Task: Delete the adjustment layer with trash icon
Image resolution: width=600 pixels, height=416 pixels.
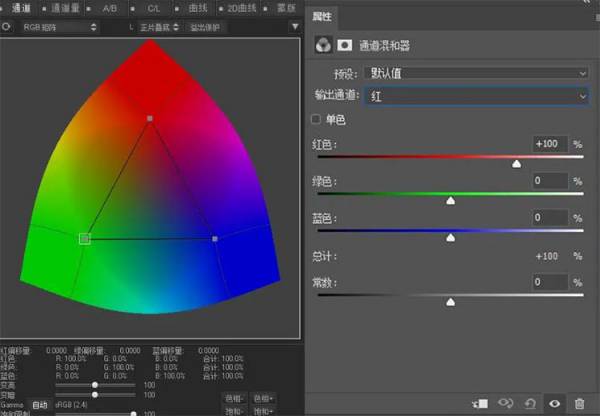Action: (580, 403)
